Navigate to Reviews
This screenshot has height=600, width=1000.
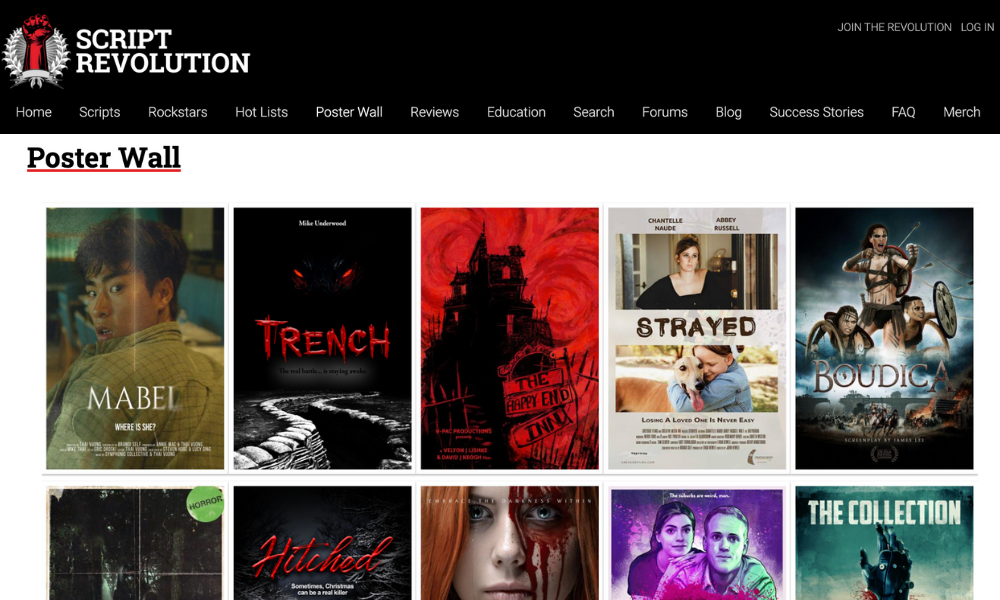tap(434, 112)
